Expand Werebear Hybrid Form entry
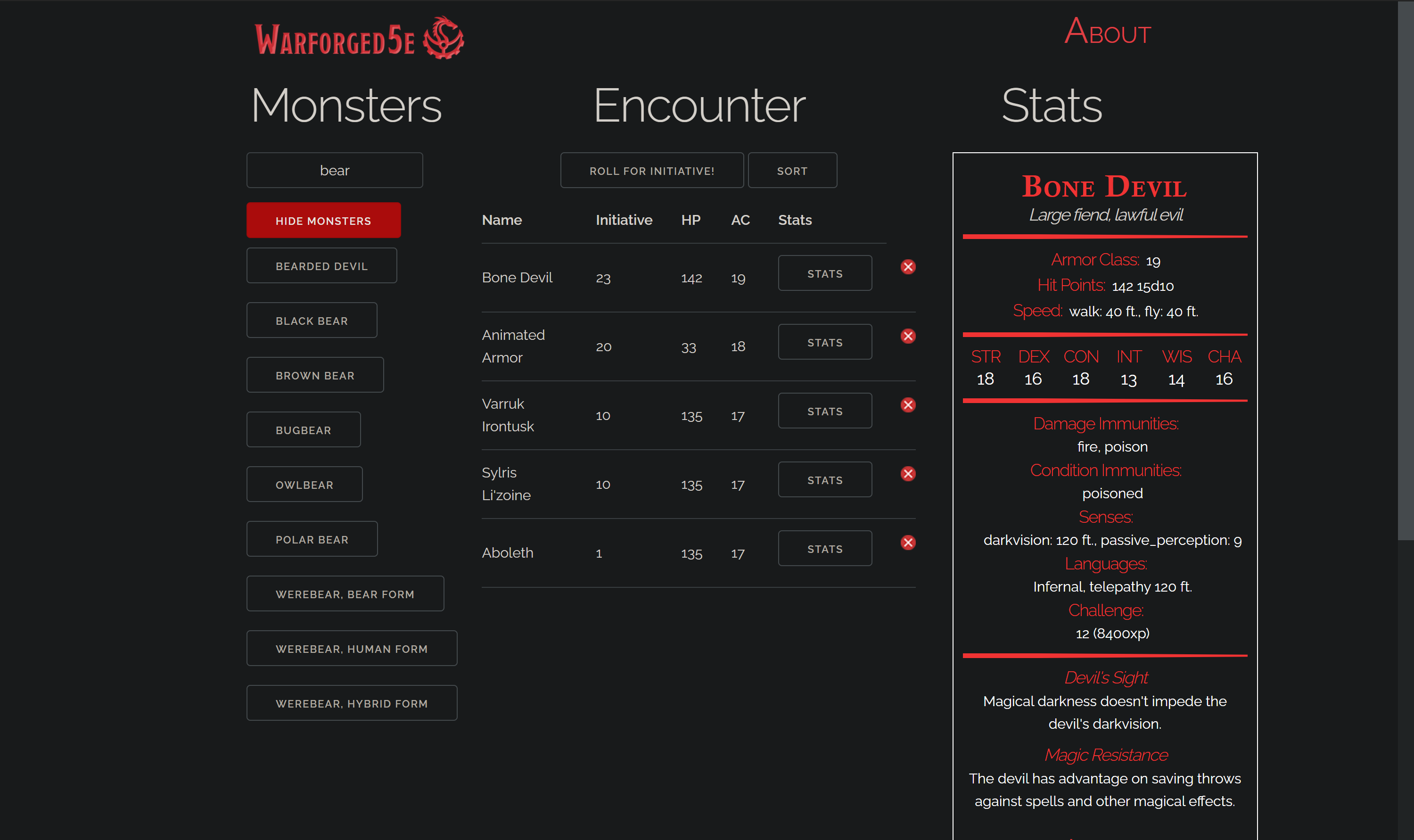Screen dimensions: 1414x840 point(352,703)
